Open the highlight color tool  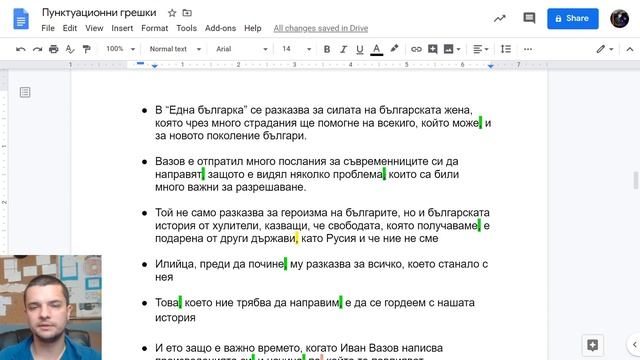point(394,49)
